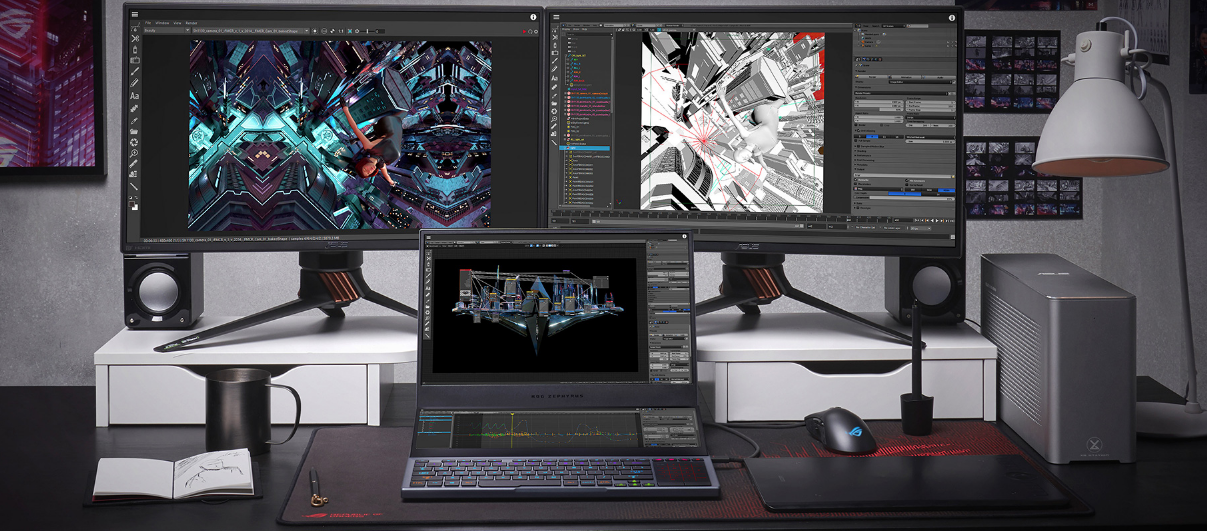This screenshot has width=1207, height=531.
Task: Select the pencil tool on the left monitor toolbar
Action: (134, 83)
